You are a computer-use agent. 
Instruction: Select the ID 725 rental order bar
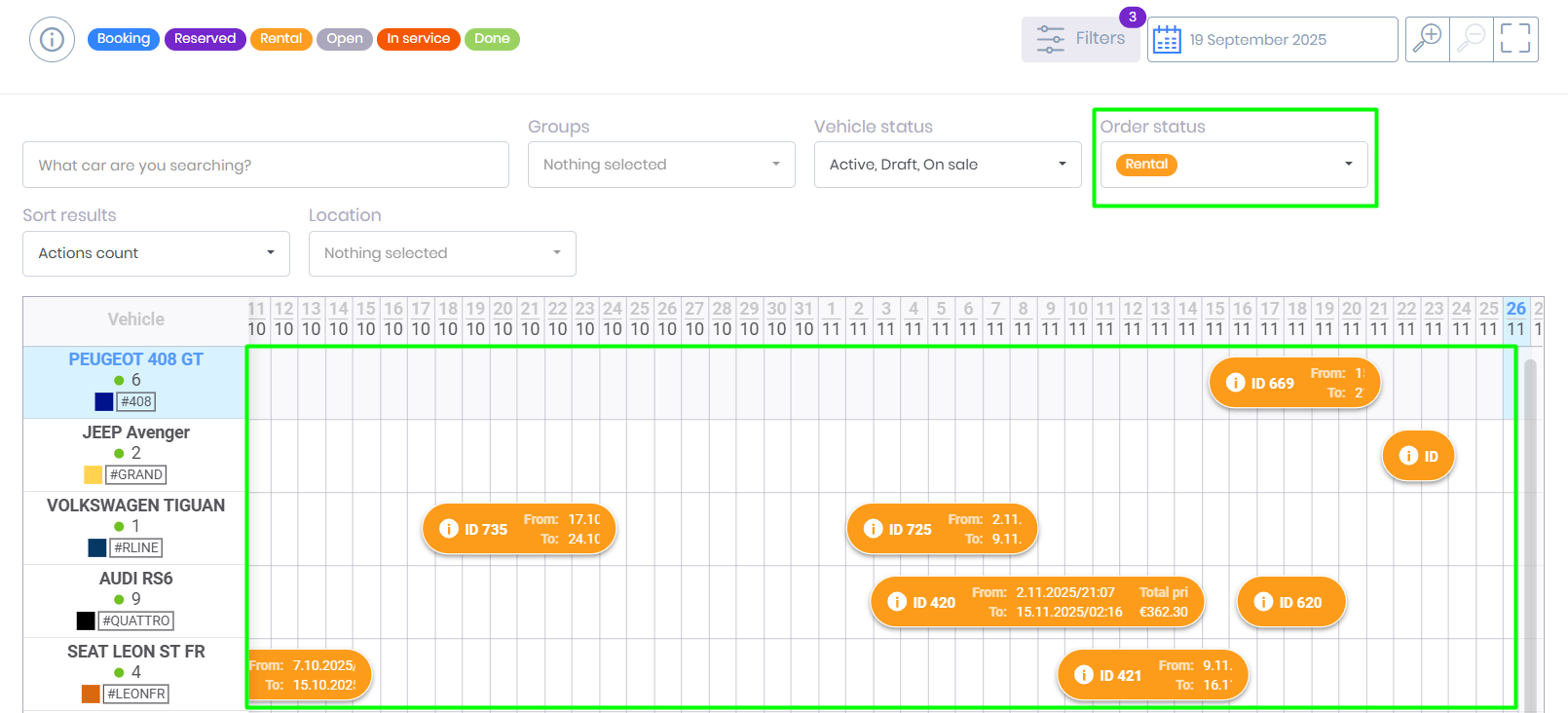tap(942, 529)
